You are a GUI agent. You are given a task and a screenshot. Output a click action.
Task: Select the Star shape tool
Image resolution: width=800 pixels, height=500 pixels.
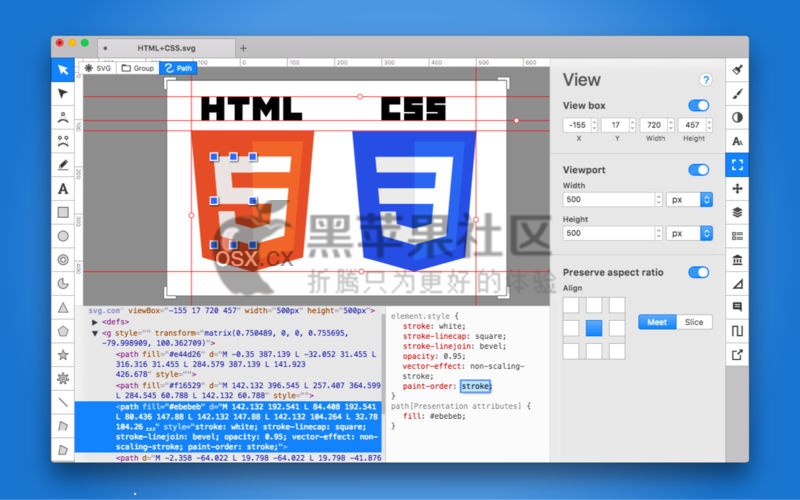pos(63,355)
